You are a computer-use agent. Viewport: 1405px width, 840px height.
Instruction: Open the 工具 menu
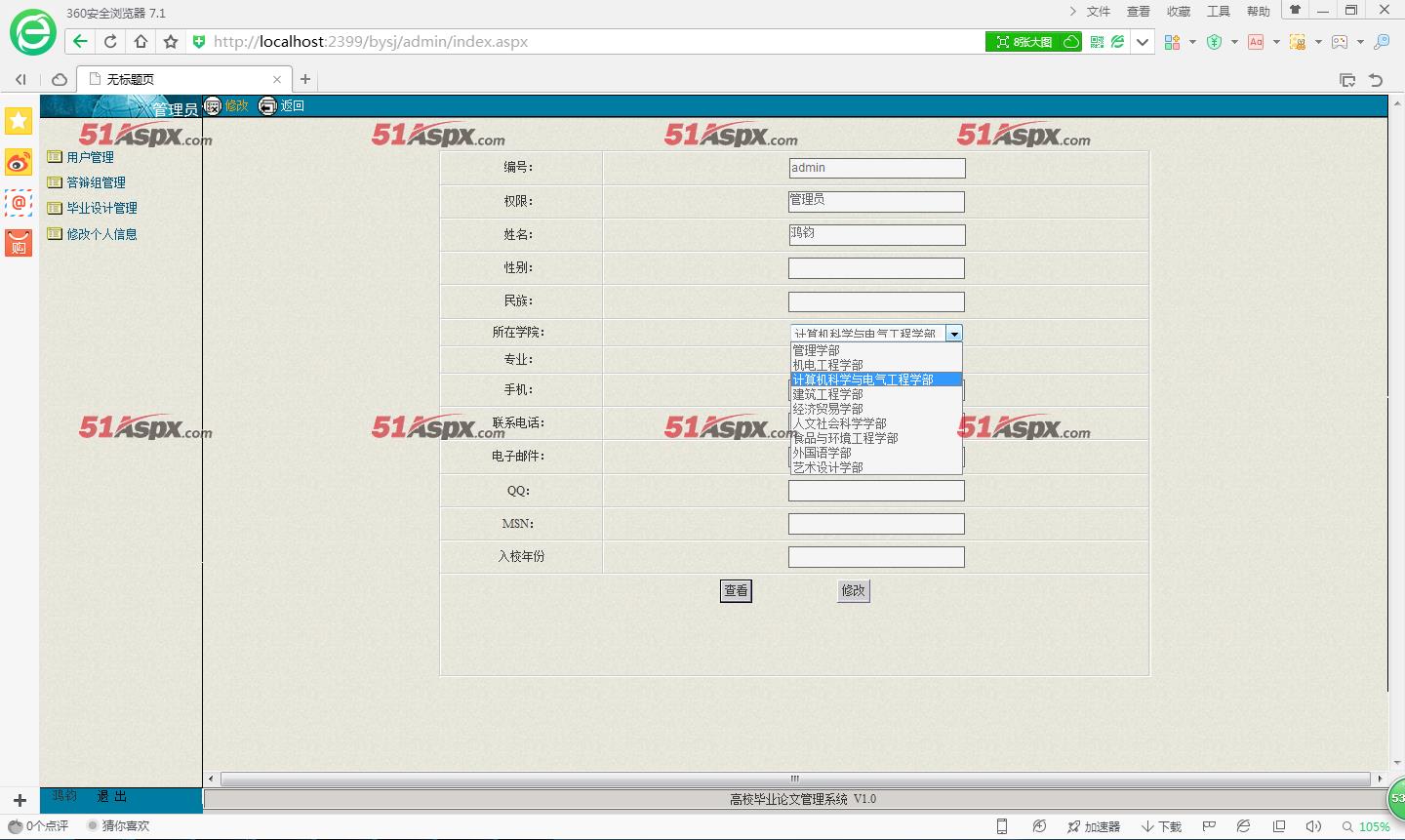1219,12
